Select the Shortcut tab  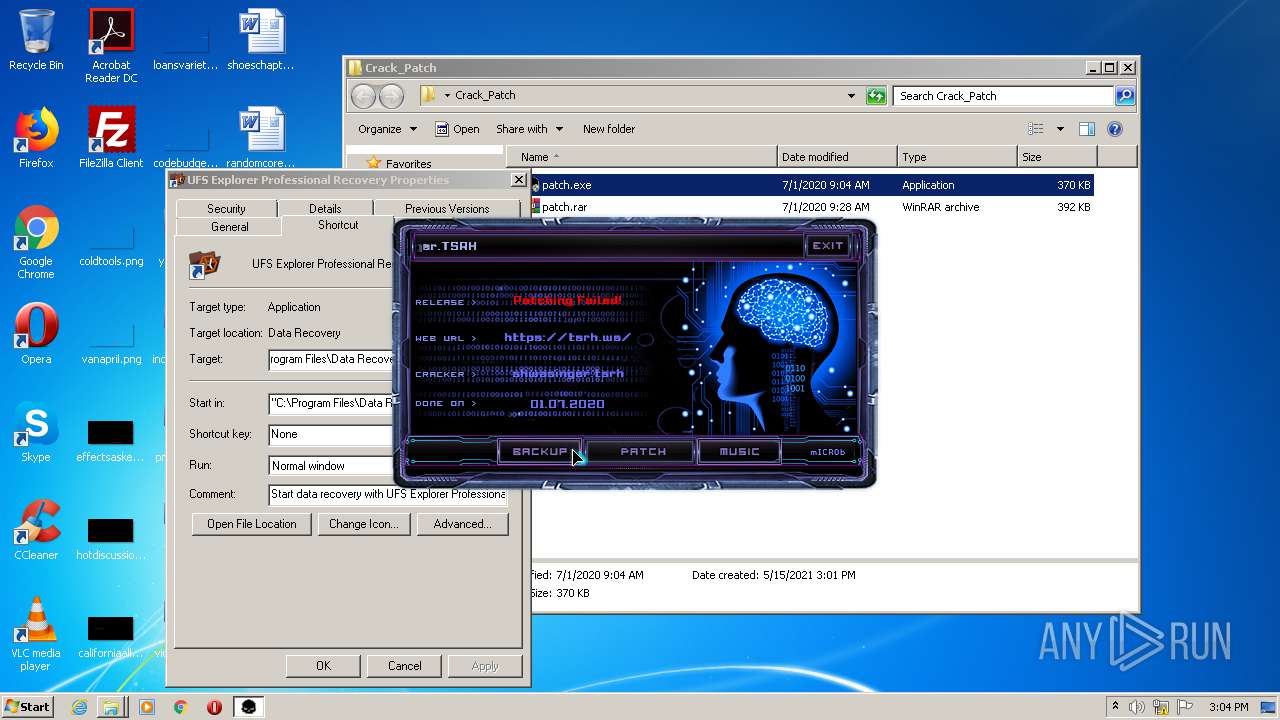(x=338, y=225)
